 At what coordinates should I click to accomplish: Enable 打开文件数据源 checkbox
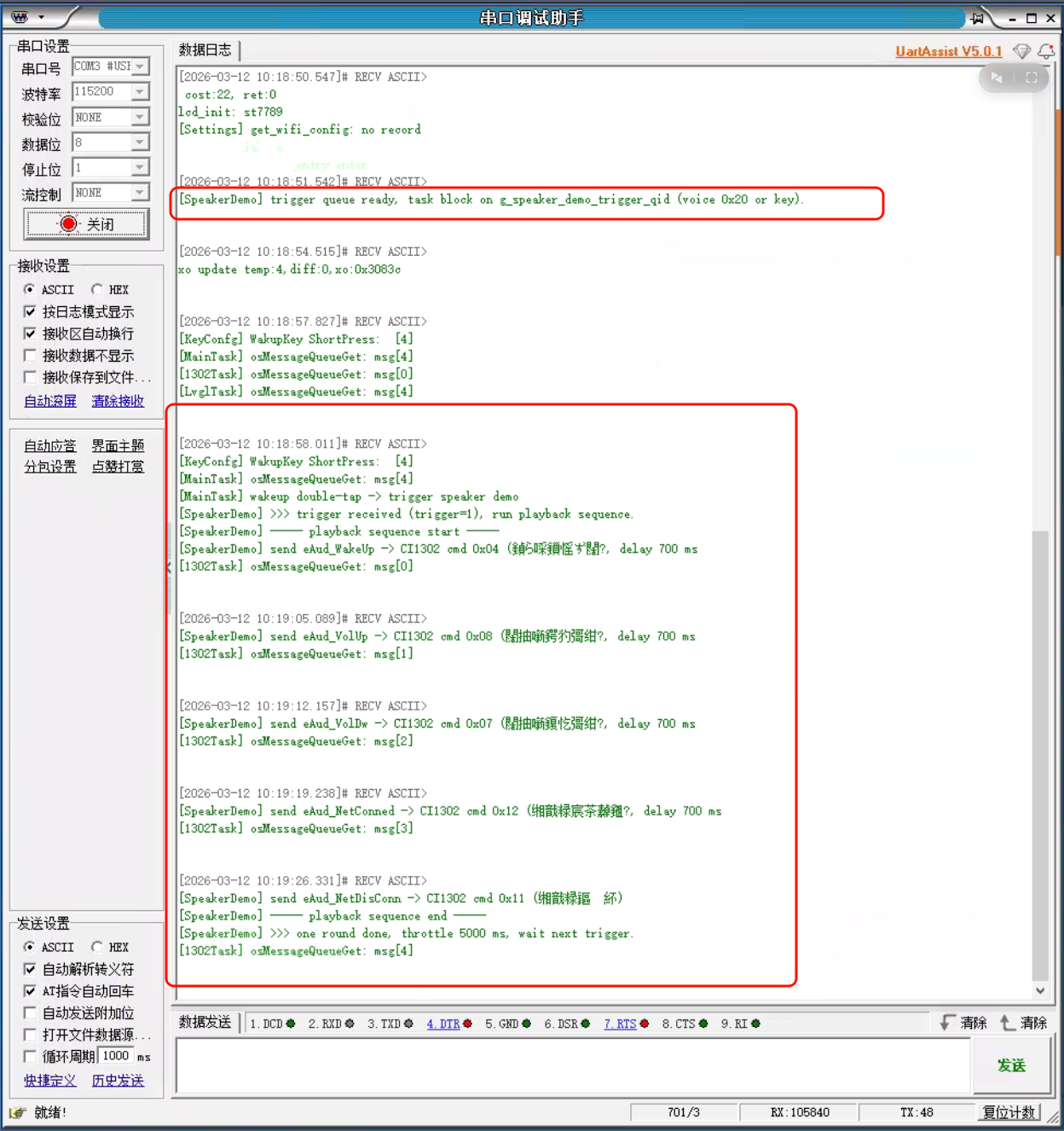click(x=30, y=1035)
